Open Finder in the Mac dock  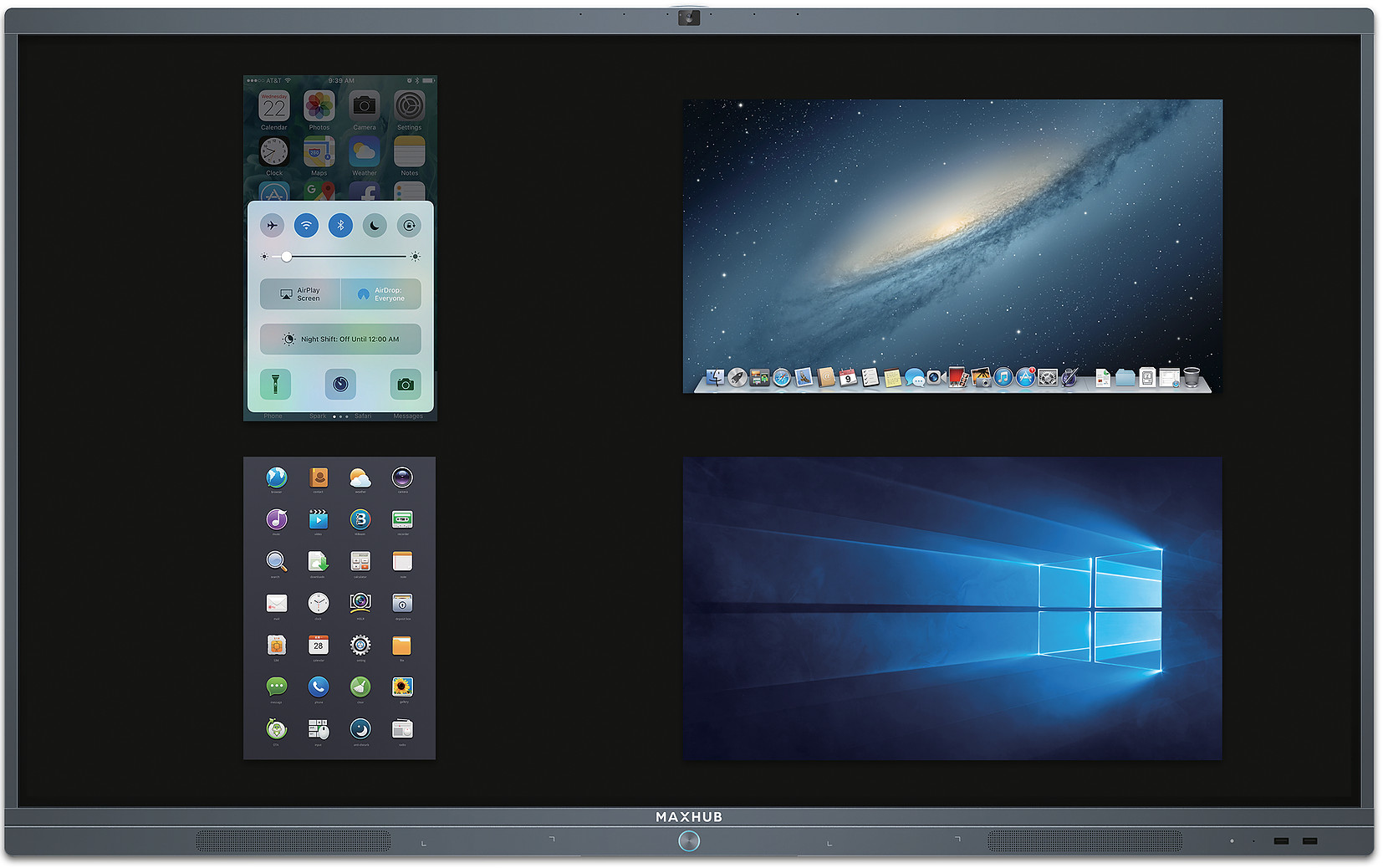(x=715, y=377)
